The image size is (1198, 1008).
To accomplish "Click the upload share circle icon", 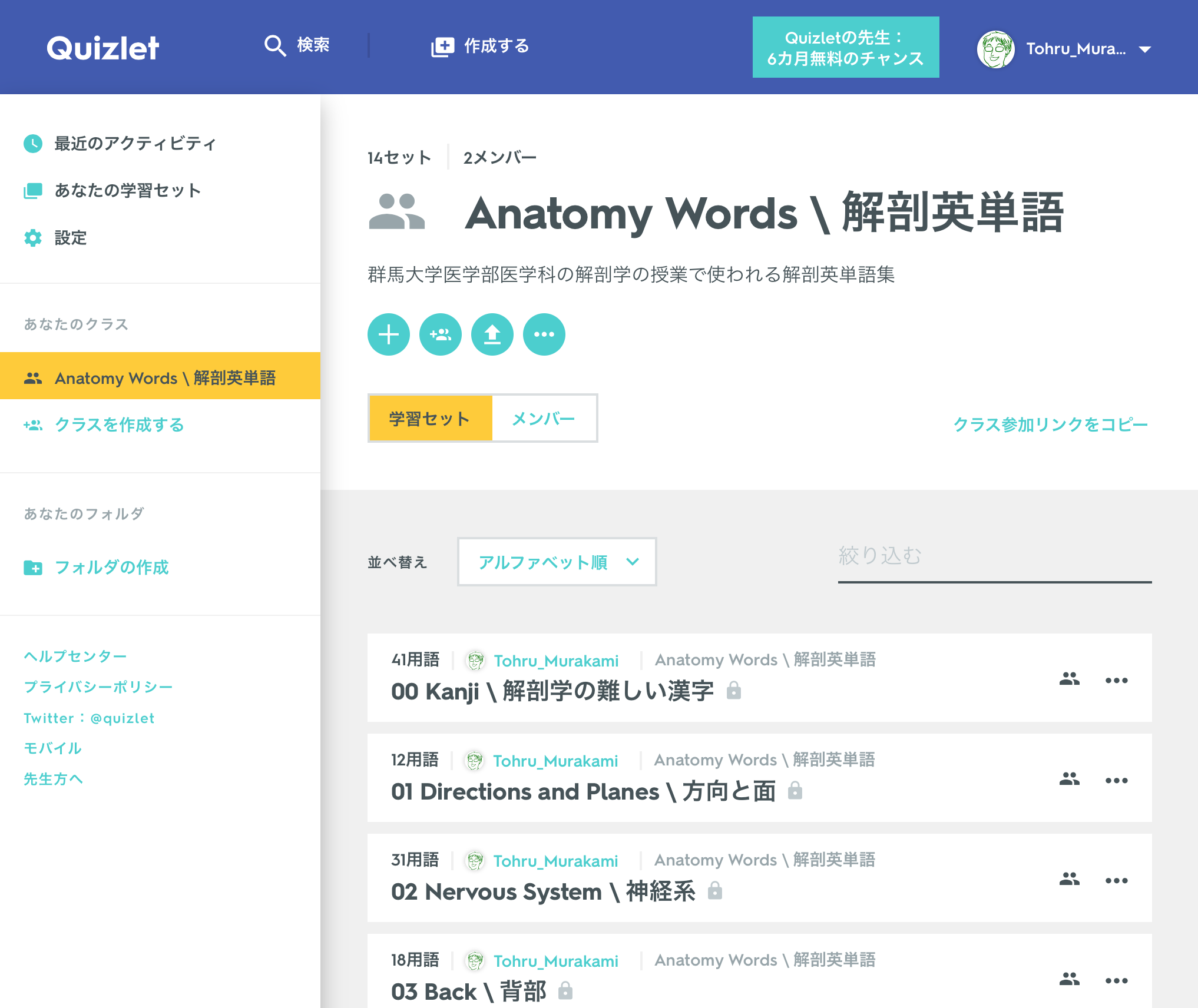I will click(x=492, y=334).
